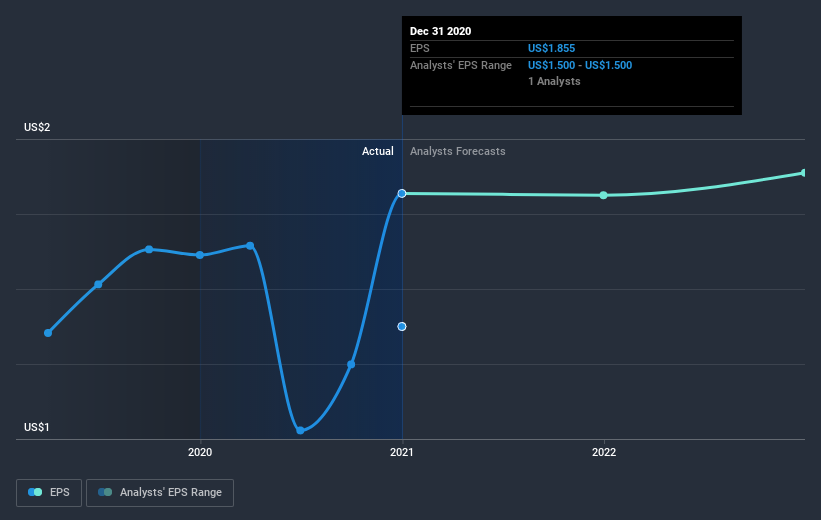This screenshot has width=821, height=520.
Task: Toggle the EPS legend button
Action: pyautogui.click(x=49, y=493)
